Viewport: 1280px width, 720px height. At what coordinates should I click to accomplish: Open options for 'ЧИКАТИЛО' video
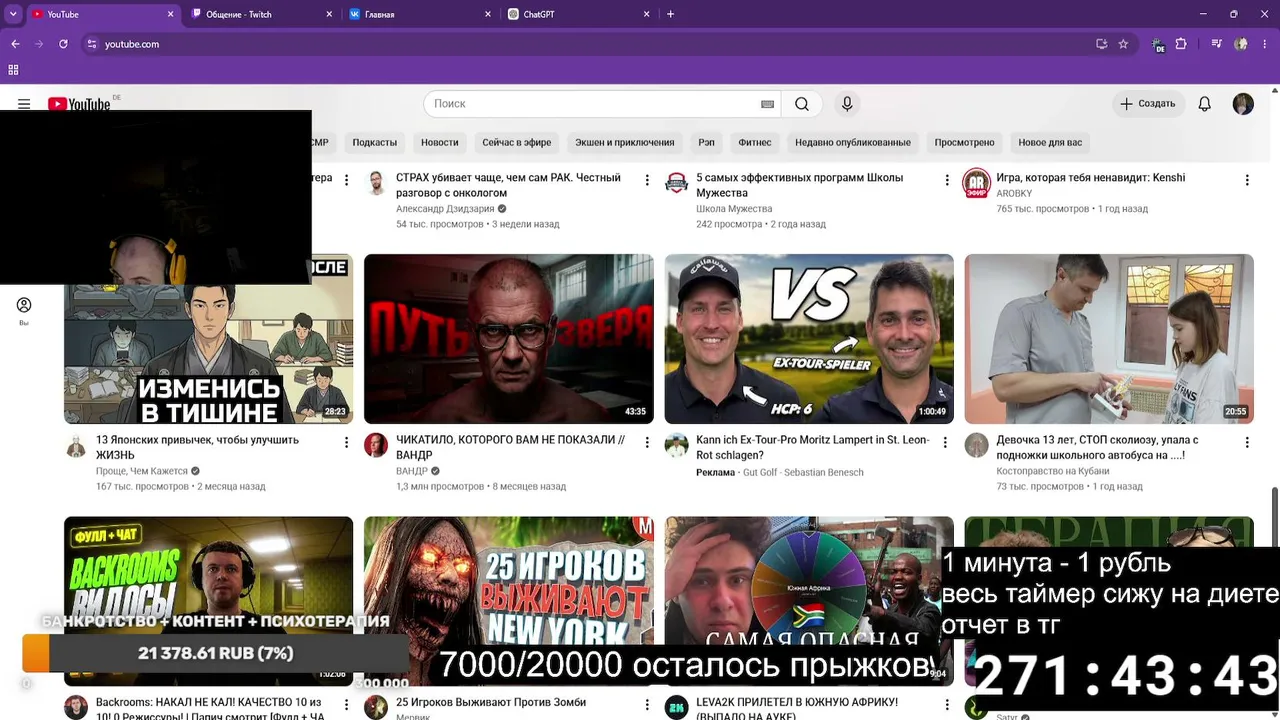coord(647,442)
